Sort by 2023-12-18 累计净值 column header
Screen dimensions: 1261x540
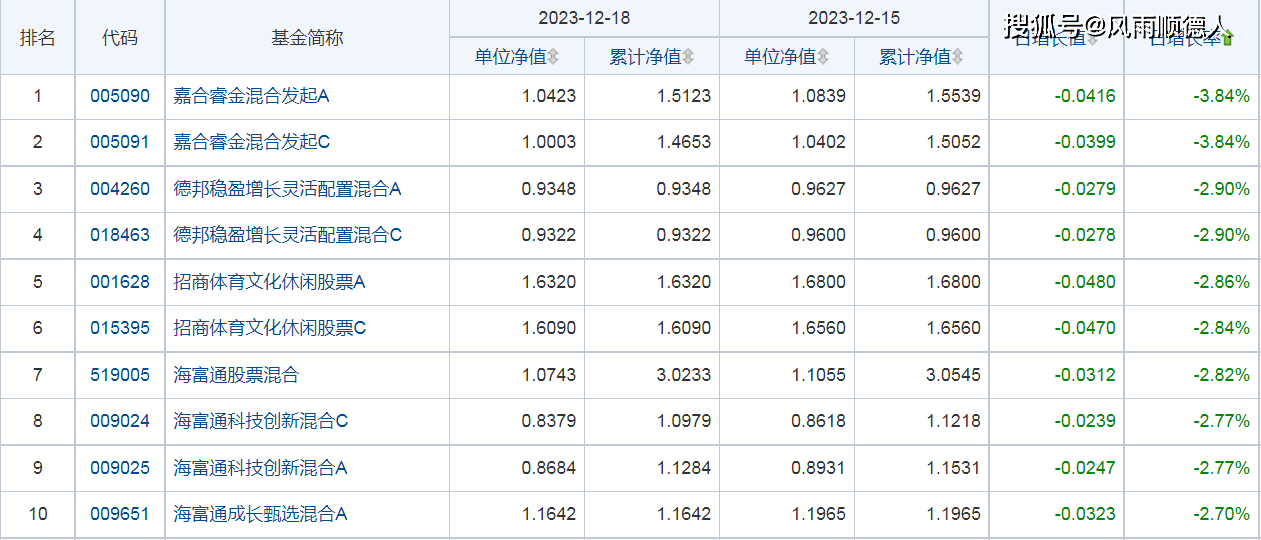click(x=645, y=57)
